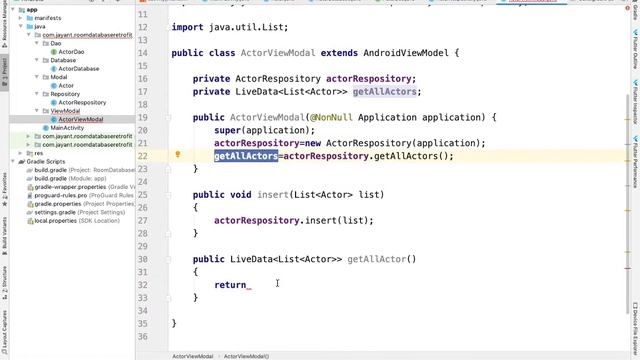Click the AndroidViewModel class name on line 14
Image resolution: width=640 pixels, height=360 pixels.
click(406, 53)
